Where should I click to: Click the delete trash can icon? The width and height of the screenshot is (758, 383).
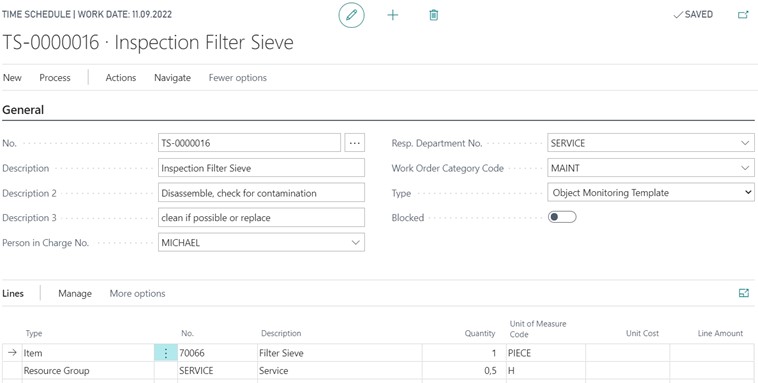[434, 15]
